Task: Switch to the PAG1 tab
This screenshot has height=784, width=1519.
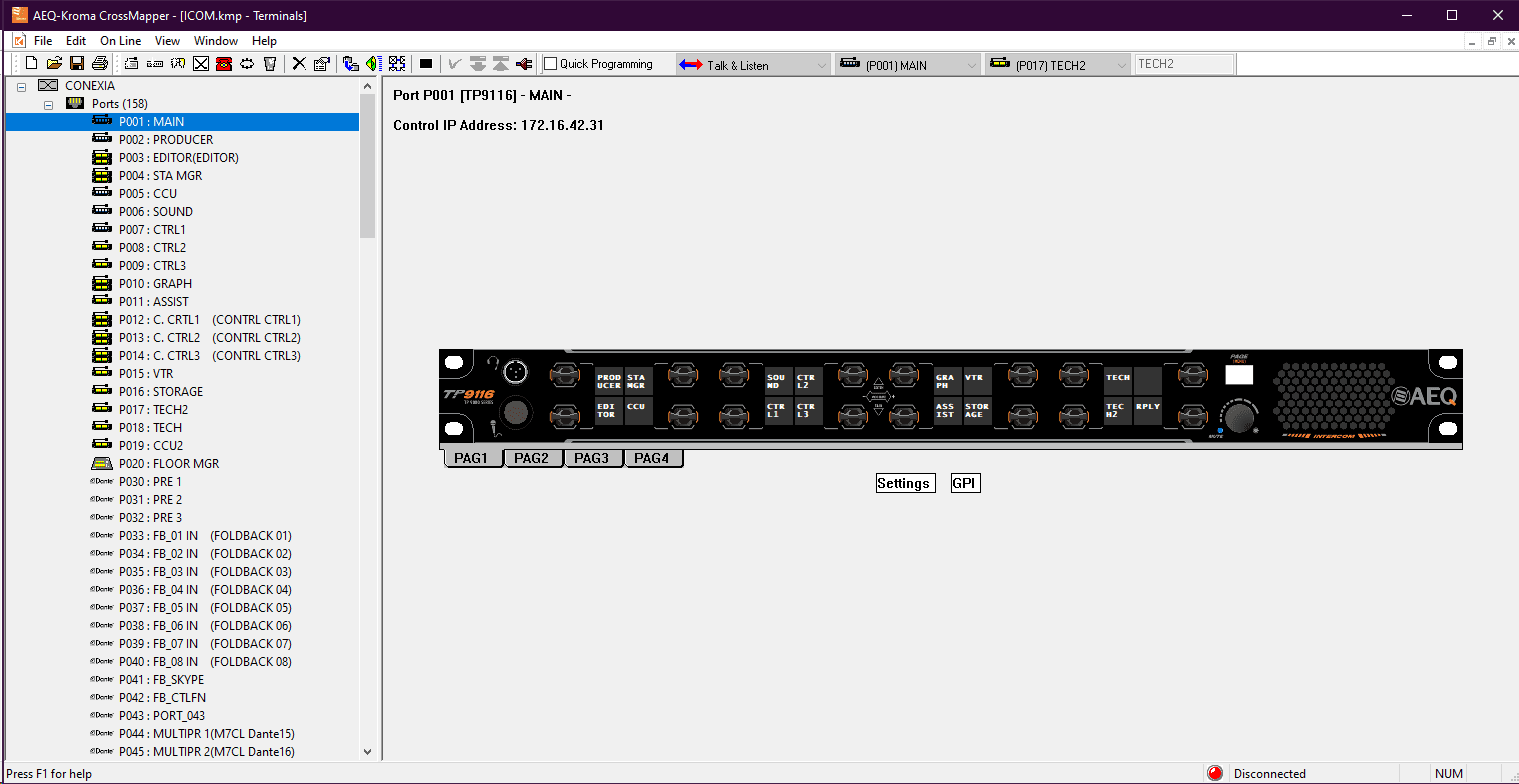Action: click(x=473, y=458)
